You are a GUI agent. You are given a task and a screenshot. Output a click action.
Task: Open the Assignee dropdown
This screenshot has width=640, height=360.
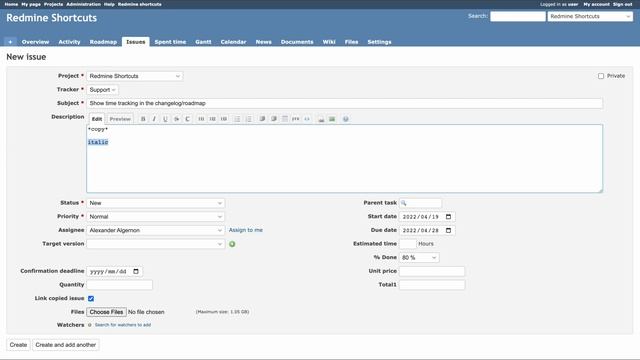coord(156,230)
